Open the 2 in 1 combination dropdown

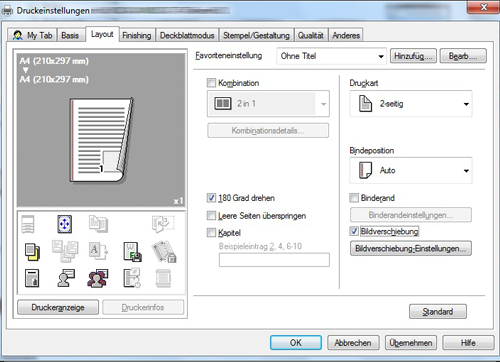click(x=268, y=104)
